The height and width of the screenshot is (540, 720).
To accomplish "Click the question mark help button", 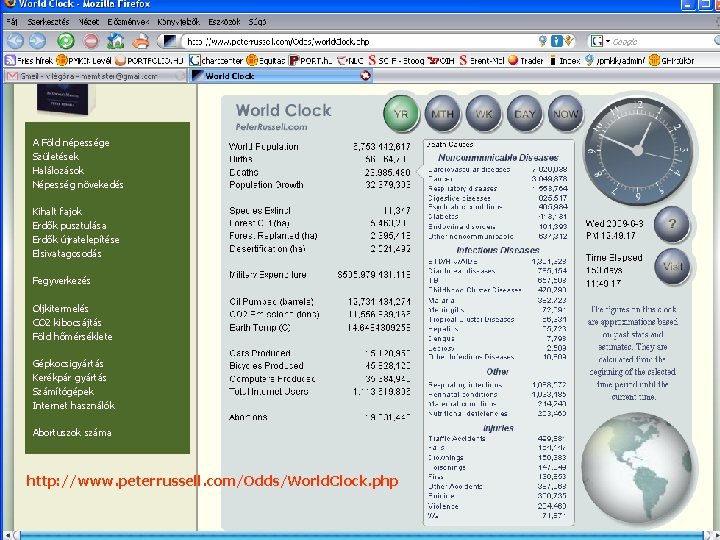I will pyautogui.click(x=672, y=224).
